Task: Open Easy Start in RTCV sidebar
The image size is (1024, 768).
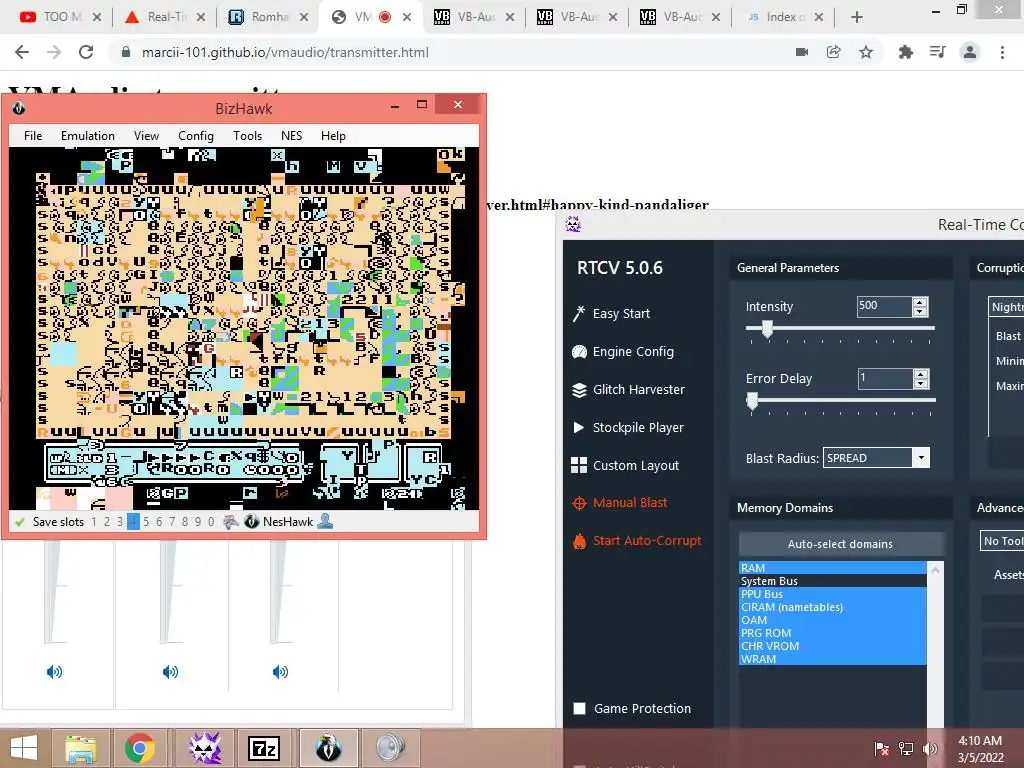Action: pos(611,313)
